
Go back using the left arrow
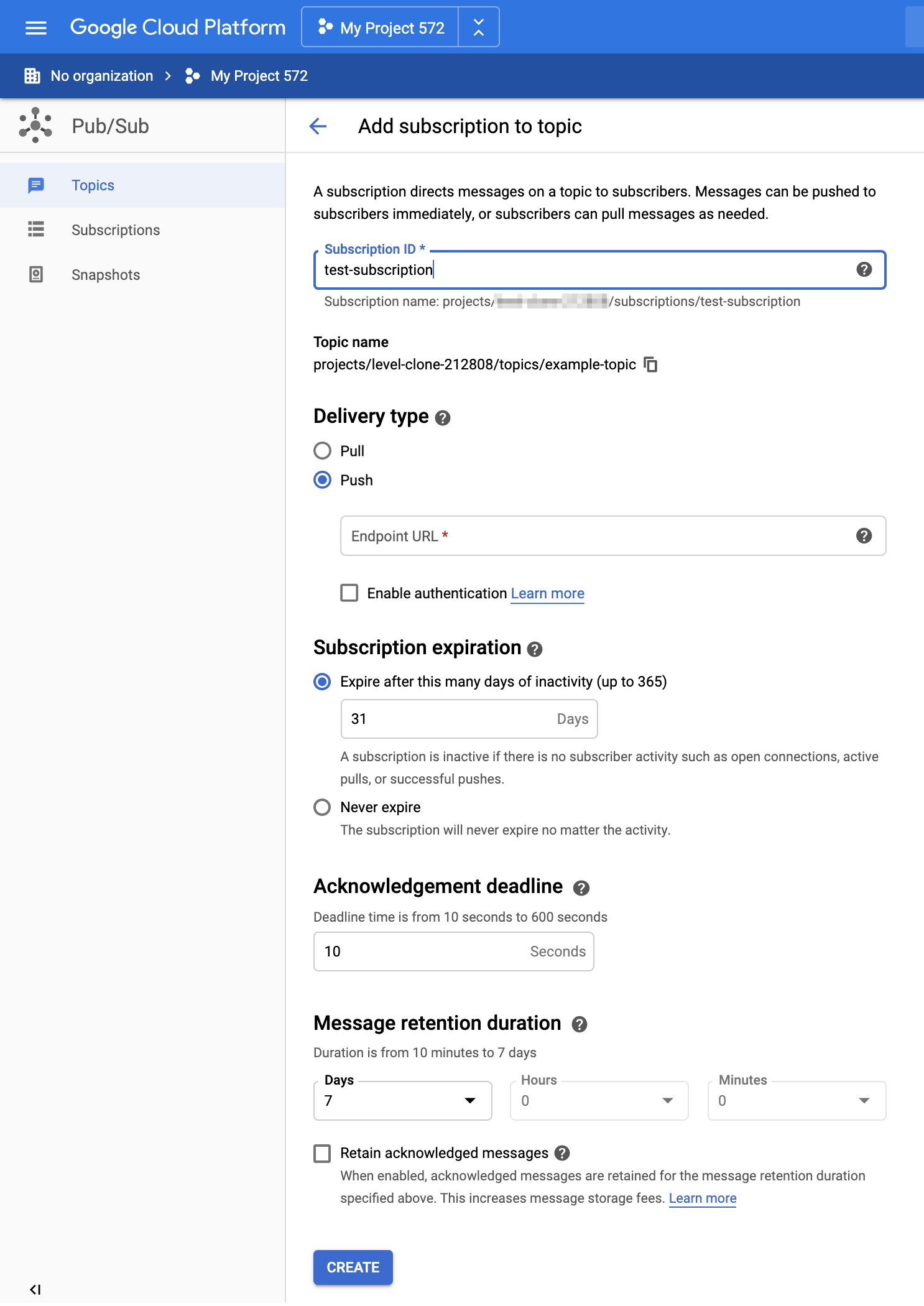318,126
